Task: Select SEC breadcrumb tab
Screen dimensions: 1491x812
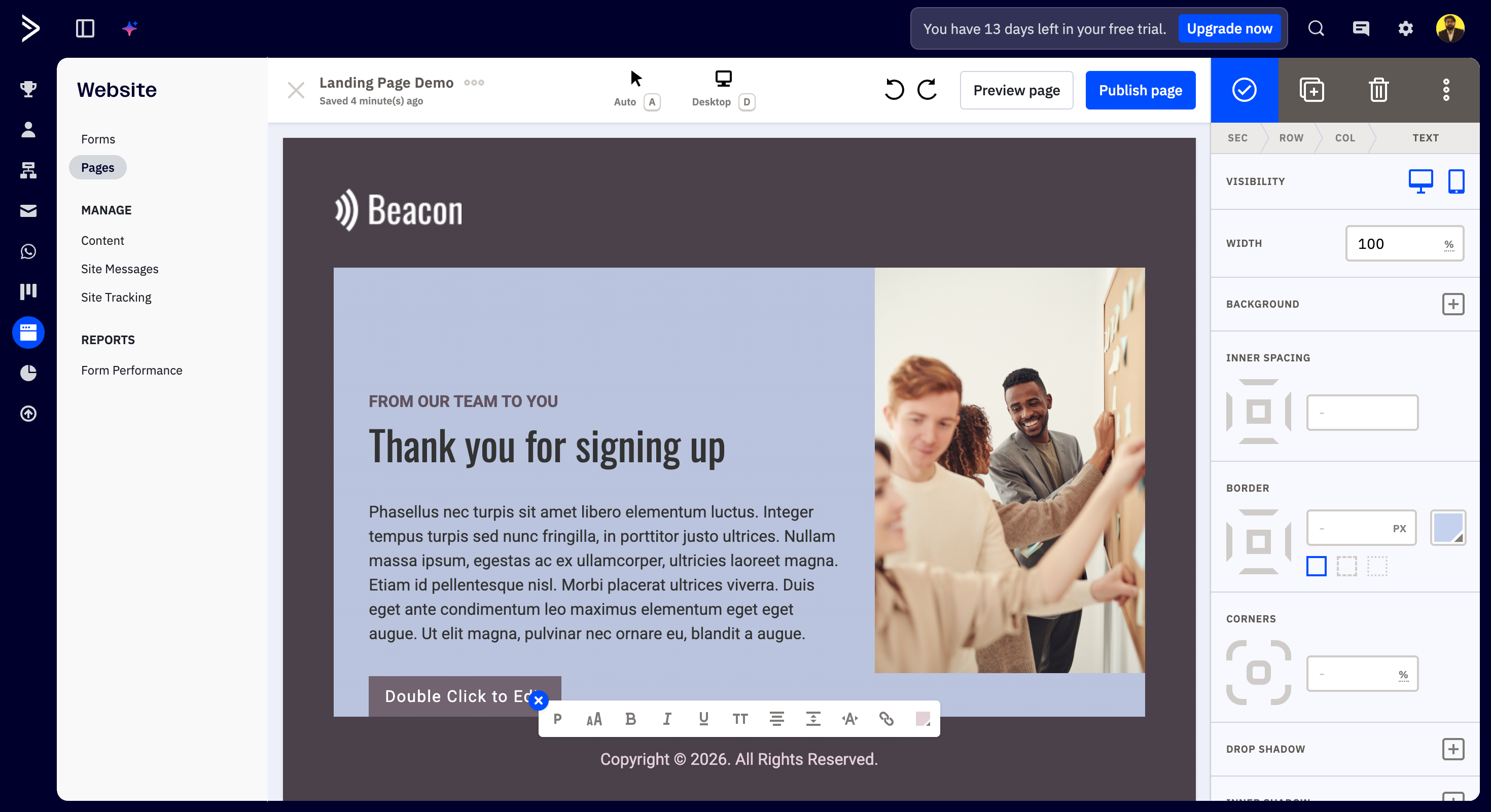Action: pos(1237,138)
